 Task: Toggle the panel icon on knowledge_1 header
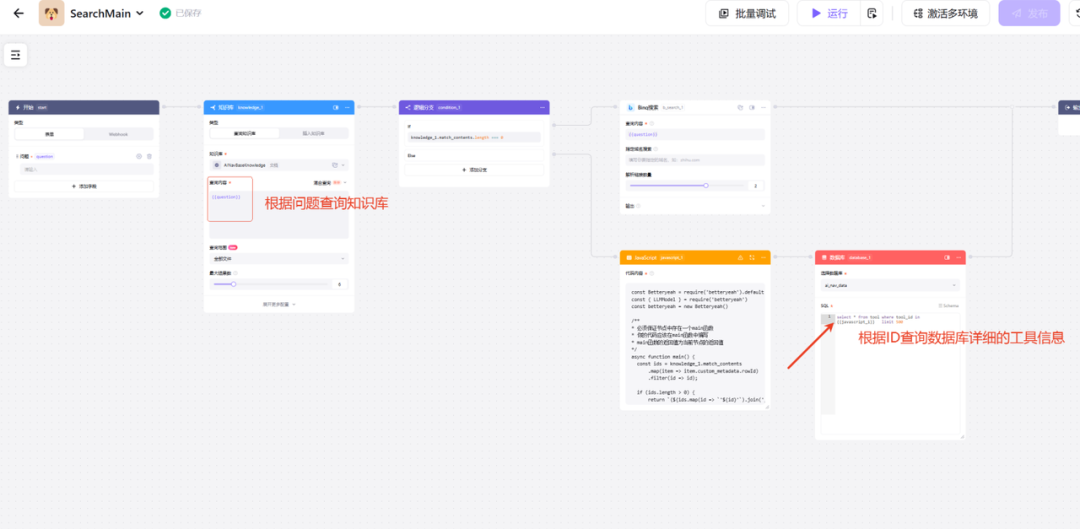(x=335, y=107)
